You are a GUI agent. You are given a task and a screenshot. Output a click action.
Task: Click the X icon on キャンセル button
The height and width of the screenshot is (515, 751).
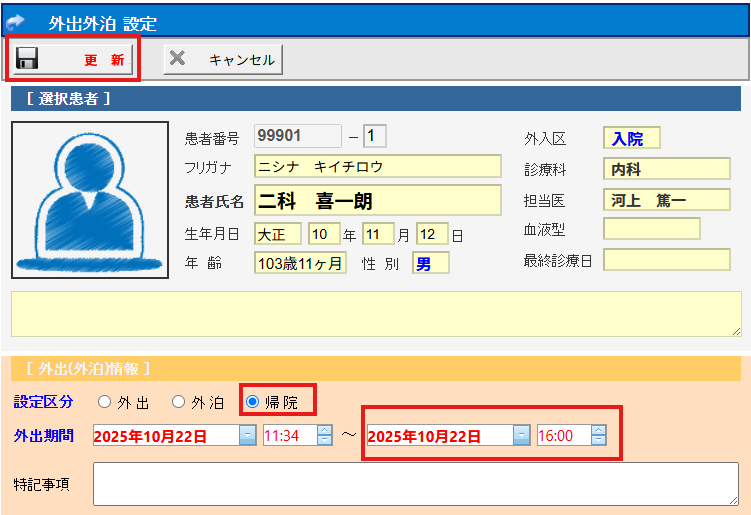[178, 59]
